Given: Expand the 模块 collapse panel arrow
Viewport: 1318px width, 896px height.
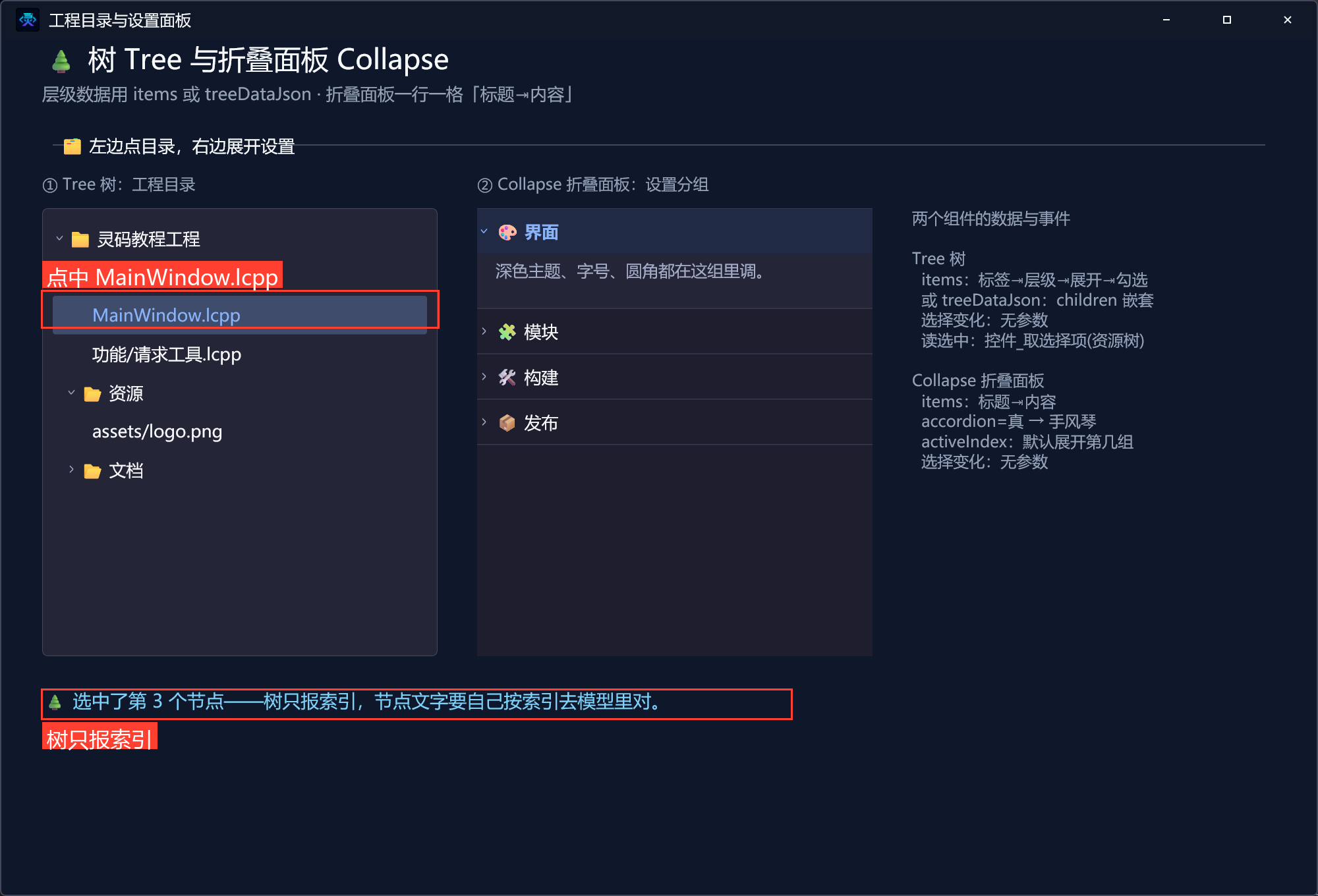Looking at the screenshot, I should (484, 331).
